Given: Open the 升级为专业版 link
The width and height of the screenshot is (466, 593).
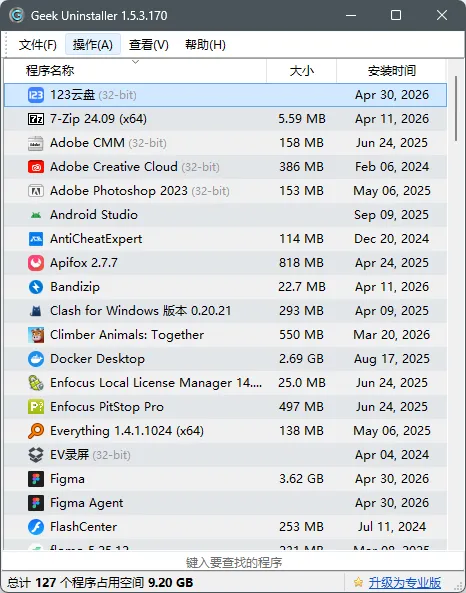Looking at the screenshot, I should [405, 582].
